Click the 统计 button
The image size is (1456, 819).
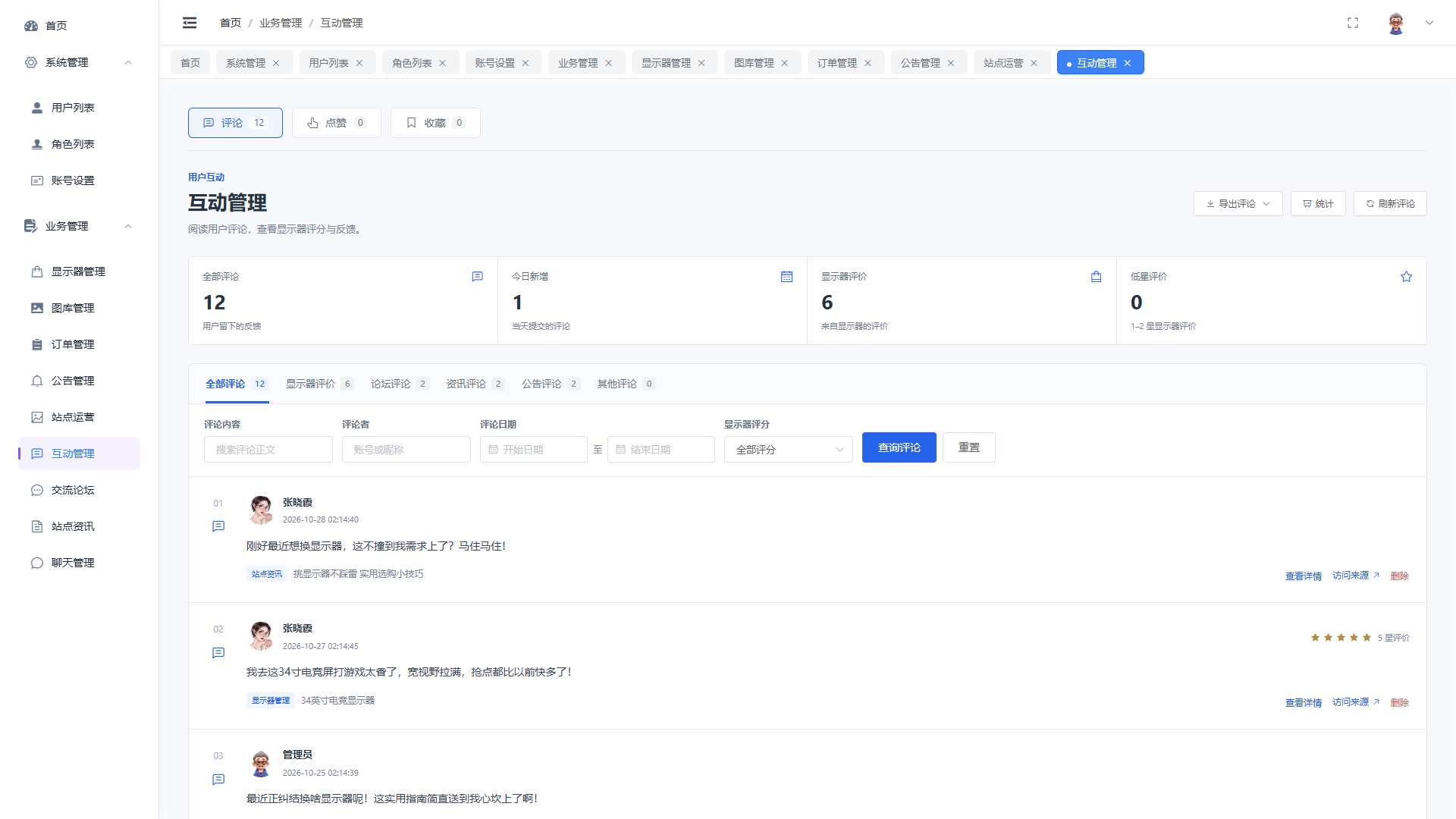click(1318, 204)
